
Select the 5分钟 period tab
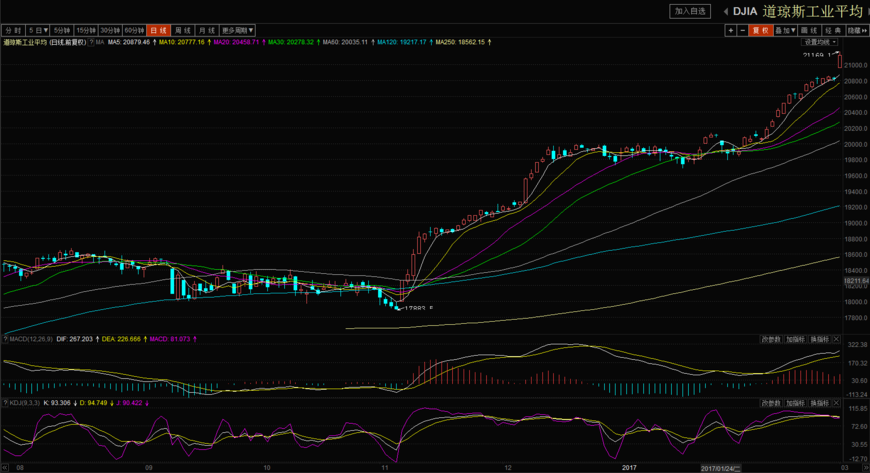[x=62, y=31]
